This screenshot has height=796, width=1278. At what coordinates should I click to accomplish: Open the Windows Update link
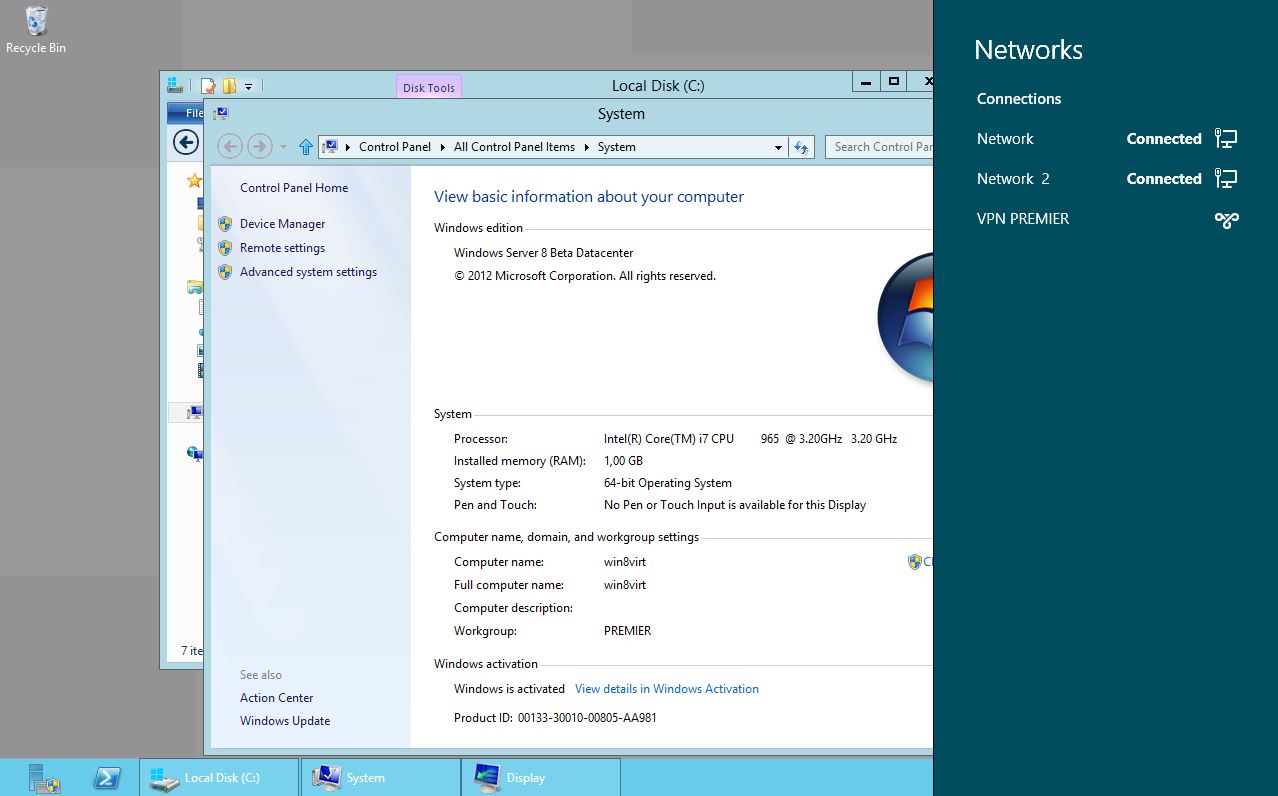[x=285, y=721]
